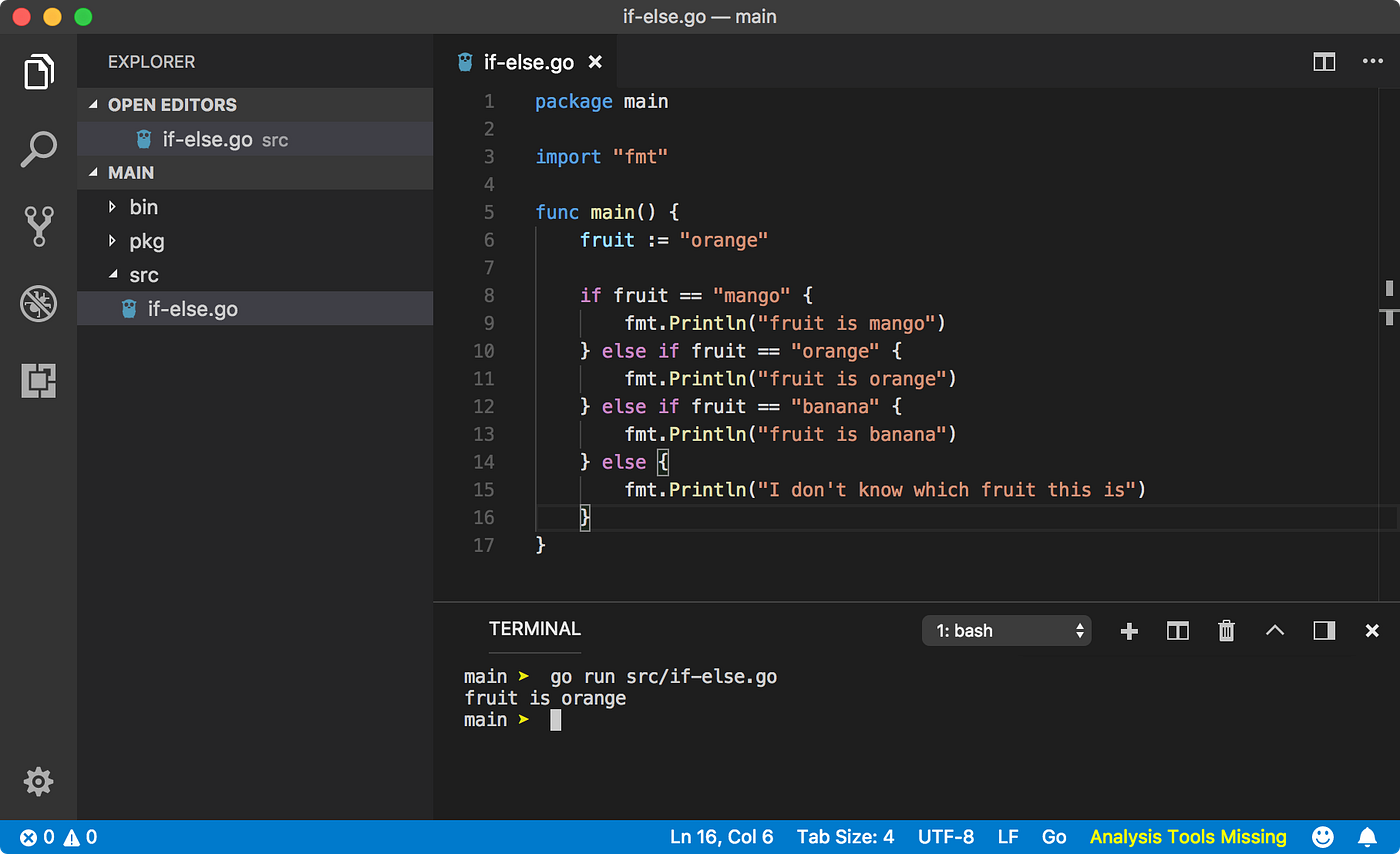Open the TERMINAL panel tab

point(534,629)
